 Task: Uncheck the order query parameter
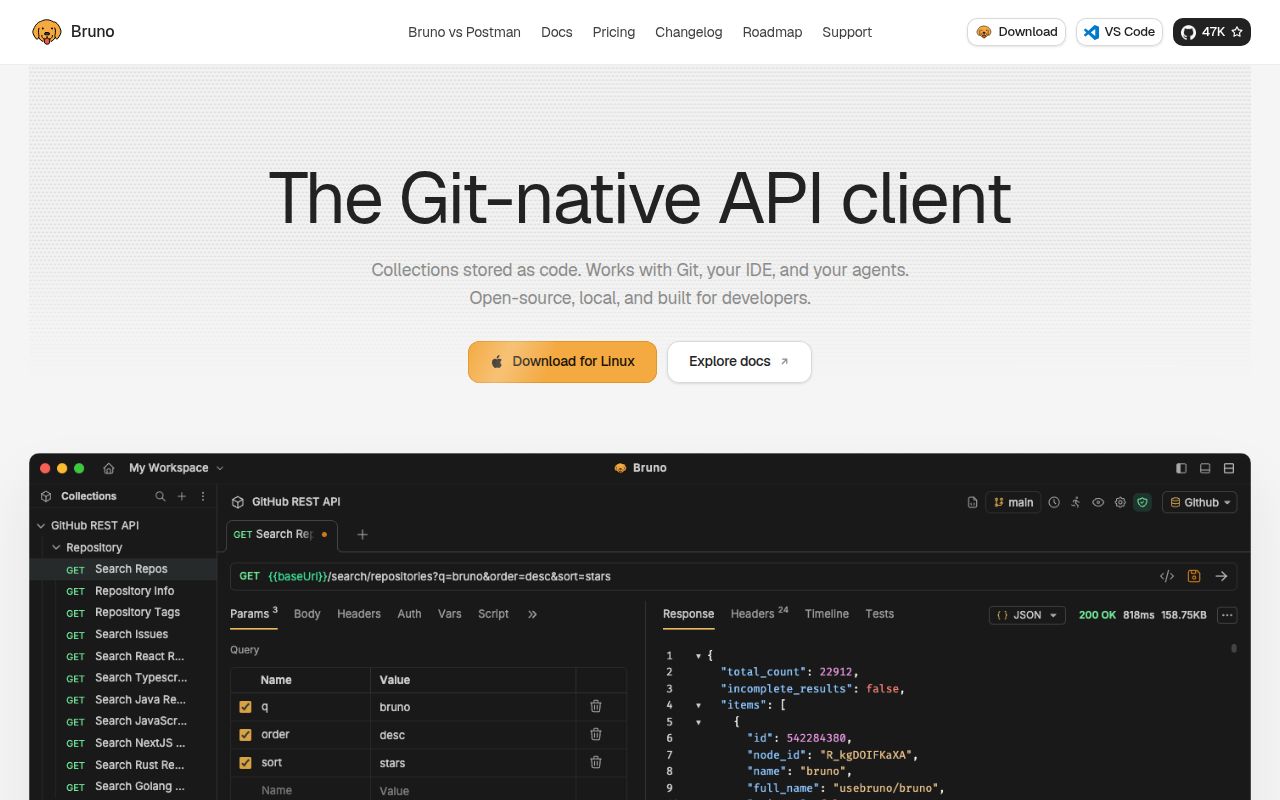[245, 734]
